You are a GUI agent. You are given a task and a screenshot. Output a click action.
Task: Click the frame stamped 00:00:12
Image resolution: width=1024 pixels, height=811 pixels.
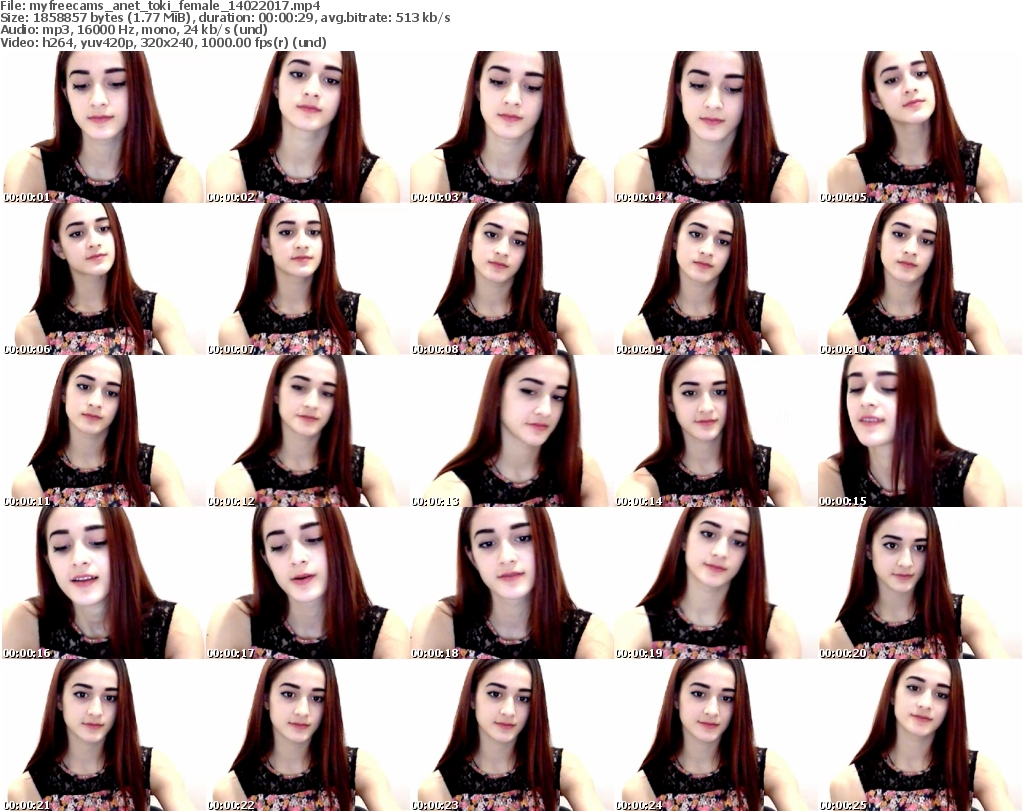click(x=306, y=431)
